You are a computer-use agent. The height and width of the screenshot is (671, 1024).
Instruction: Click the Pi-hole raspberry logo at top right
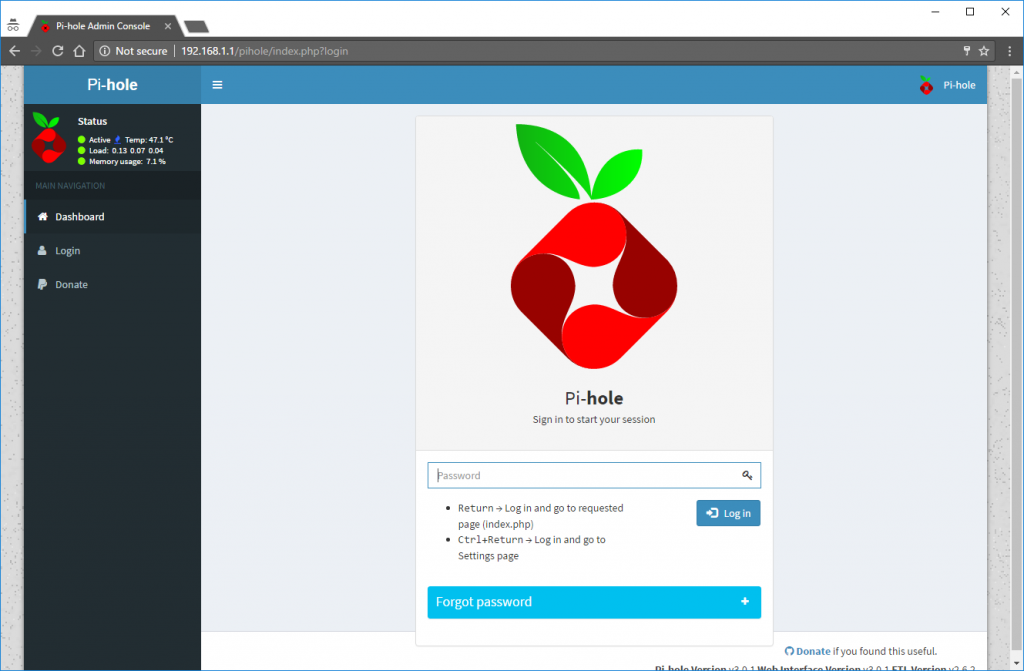(x=925, y=84)
